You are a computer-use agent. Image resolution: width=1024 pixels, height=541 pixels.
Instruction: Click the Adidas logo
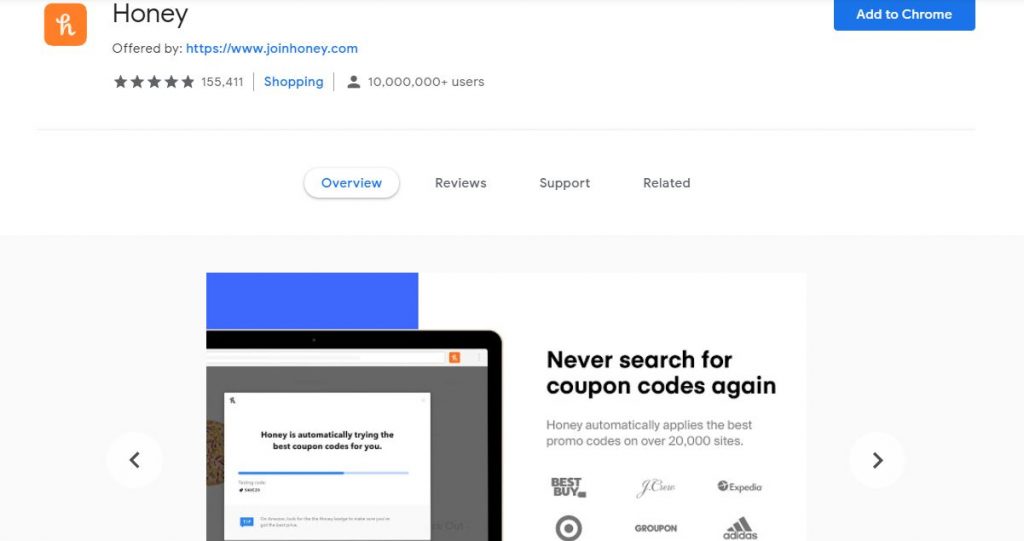740,528
